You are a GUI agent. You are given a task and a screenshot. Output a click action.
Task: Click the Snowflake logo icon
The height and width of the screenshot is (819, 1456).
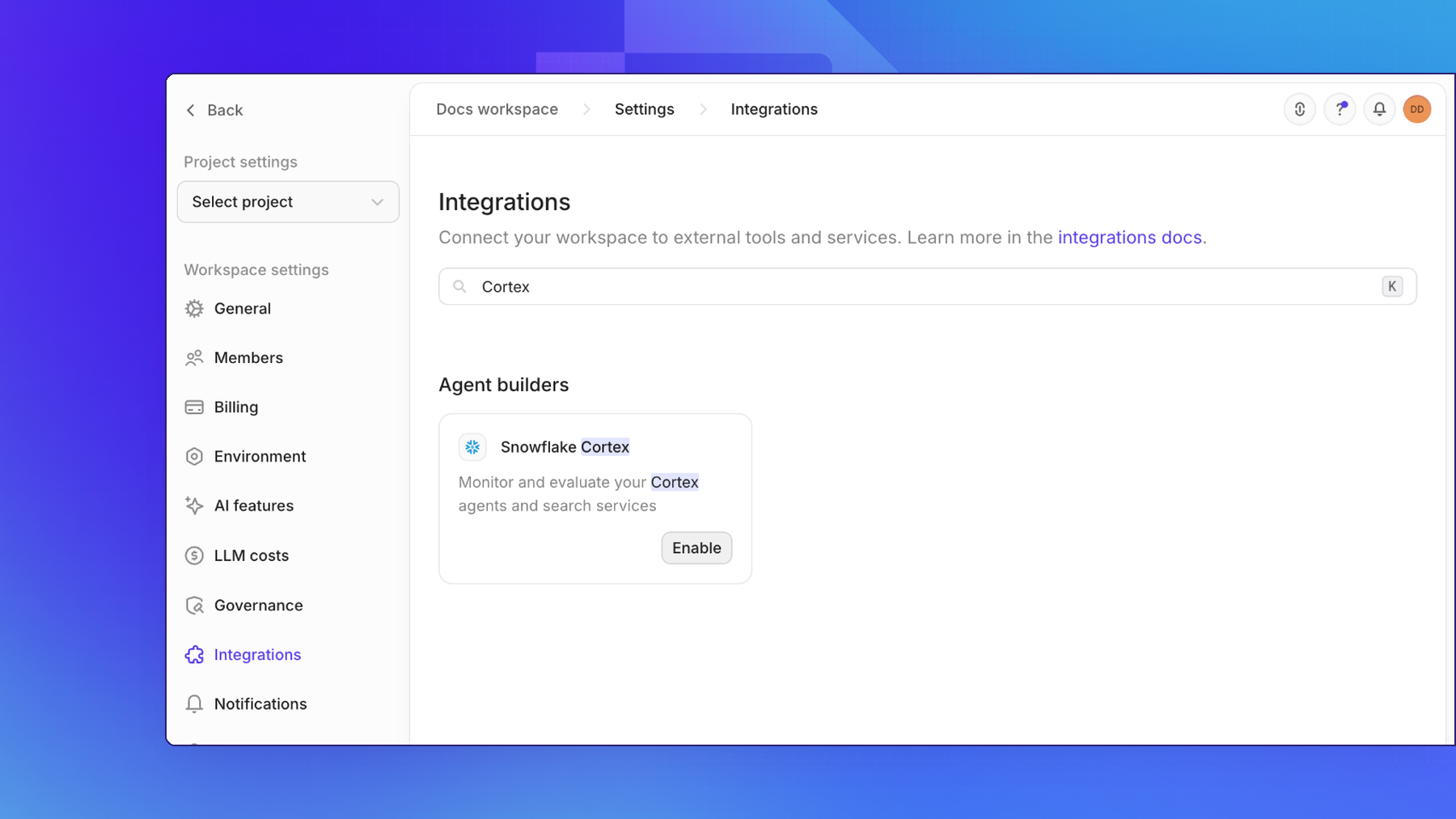click(472, 447)
